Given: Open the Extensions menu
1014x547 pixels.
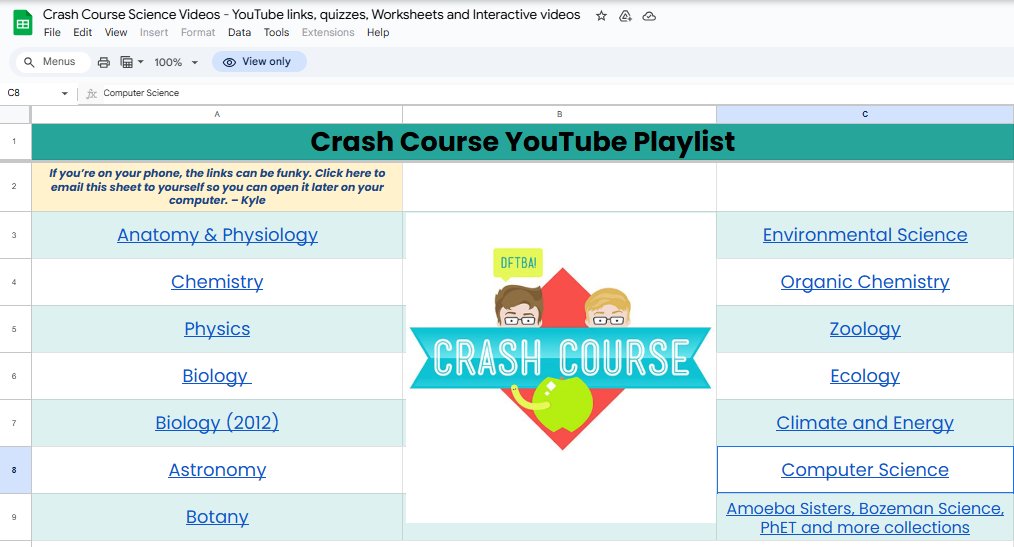Looking at the screenshot, I should (328, 32).
